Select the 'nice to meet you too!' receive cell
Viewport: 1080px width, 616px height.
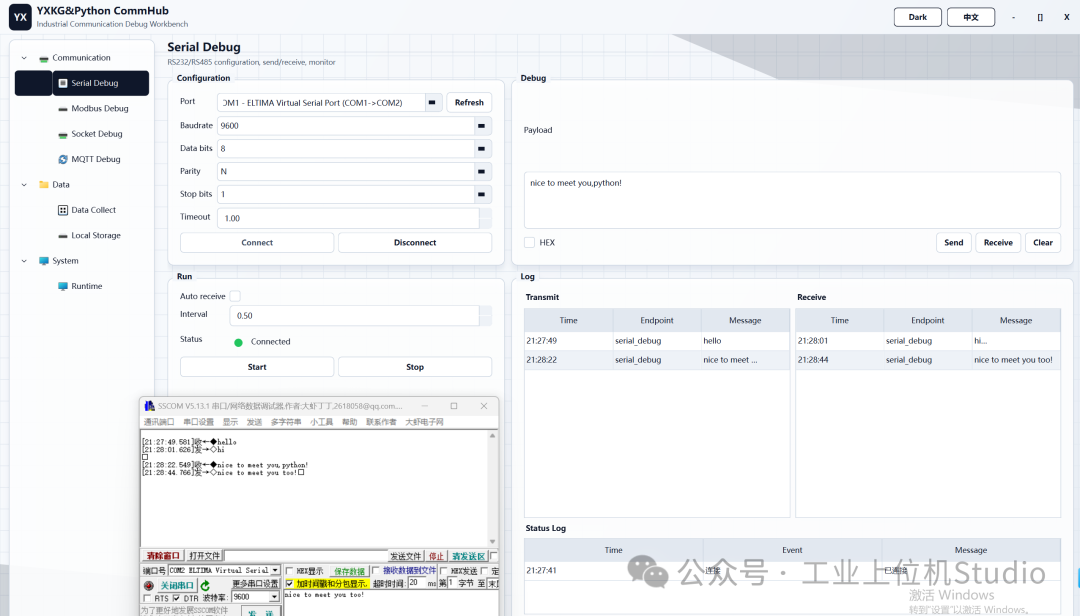pyautogui.click(x=1016, y=360)
